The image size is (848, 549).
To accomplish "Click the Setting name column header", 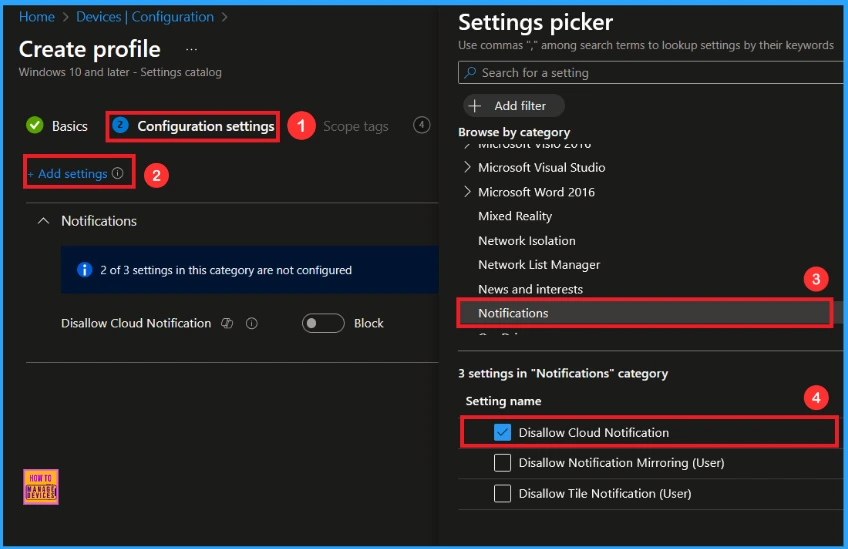I will (x=503, y=401).
